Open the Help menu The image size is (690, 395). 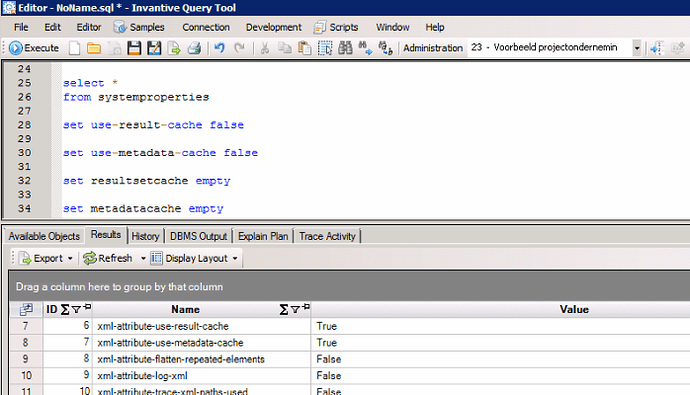coord(435,27)
